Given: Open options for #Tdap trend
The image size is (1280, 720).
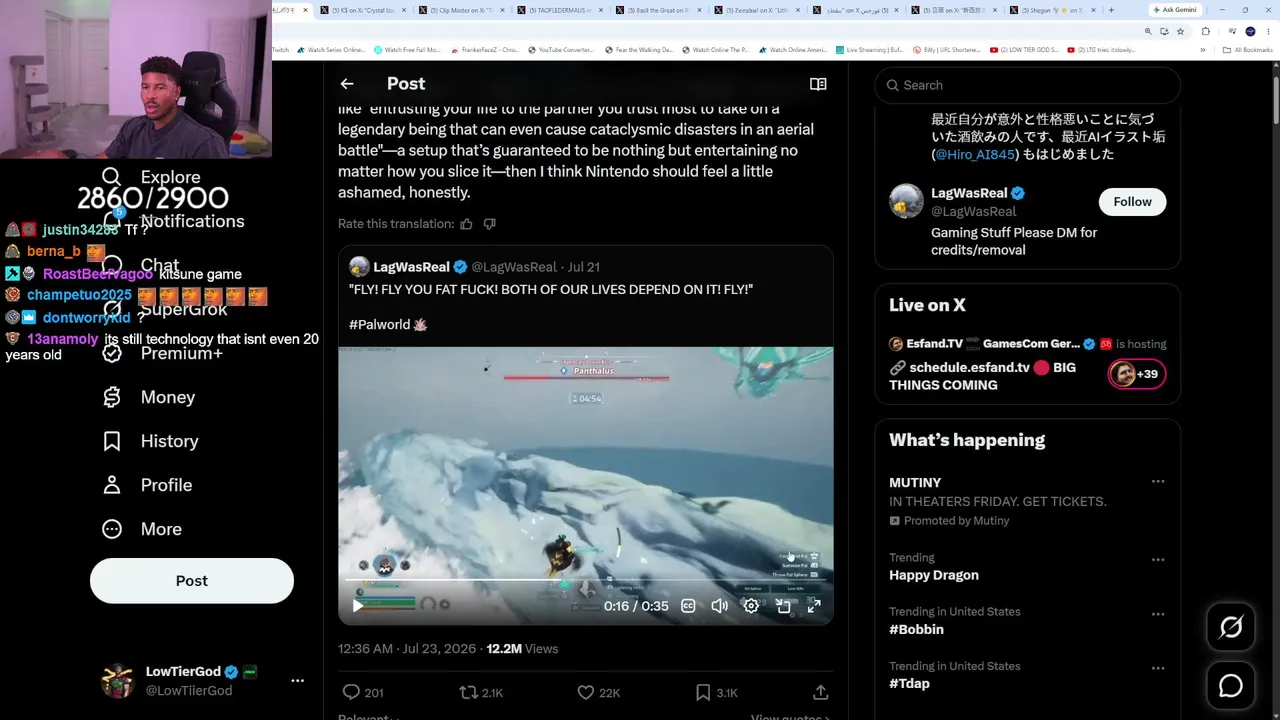Looking at the screenshot, I should pos(1158,668).
